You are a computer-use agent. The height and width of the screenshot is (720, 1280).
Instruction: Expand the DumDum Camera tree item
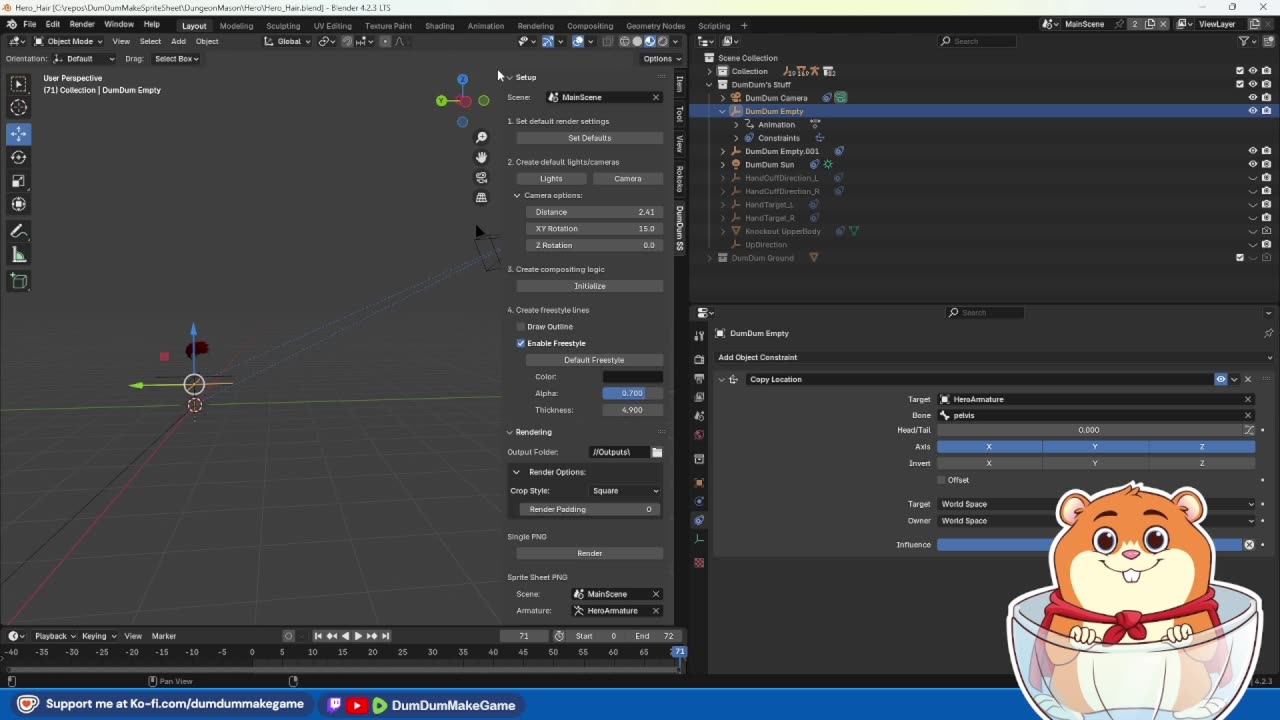coord(723,98)
